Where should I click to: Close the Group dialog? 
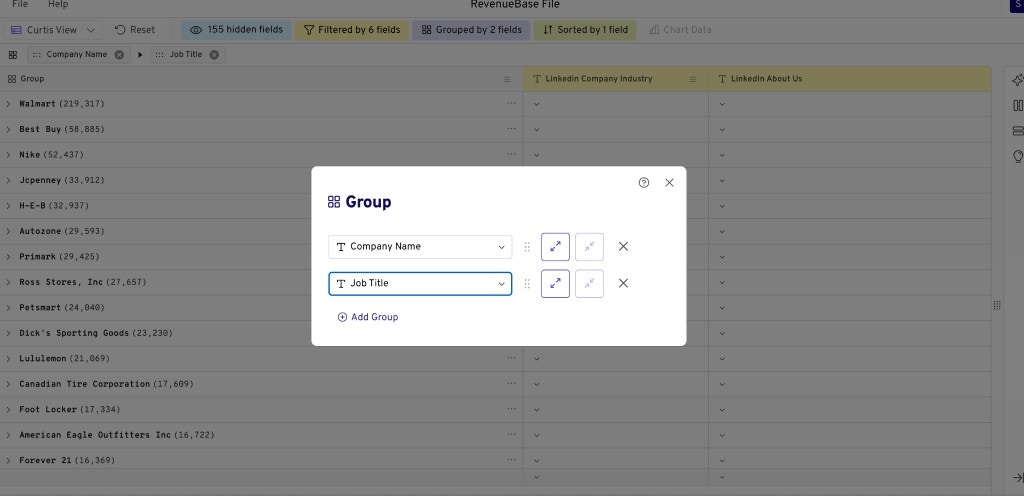[669, 183]
